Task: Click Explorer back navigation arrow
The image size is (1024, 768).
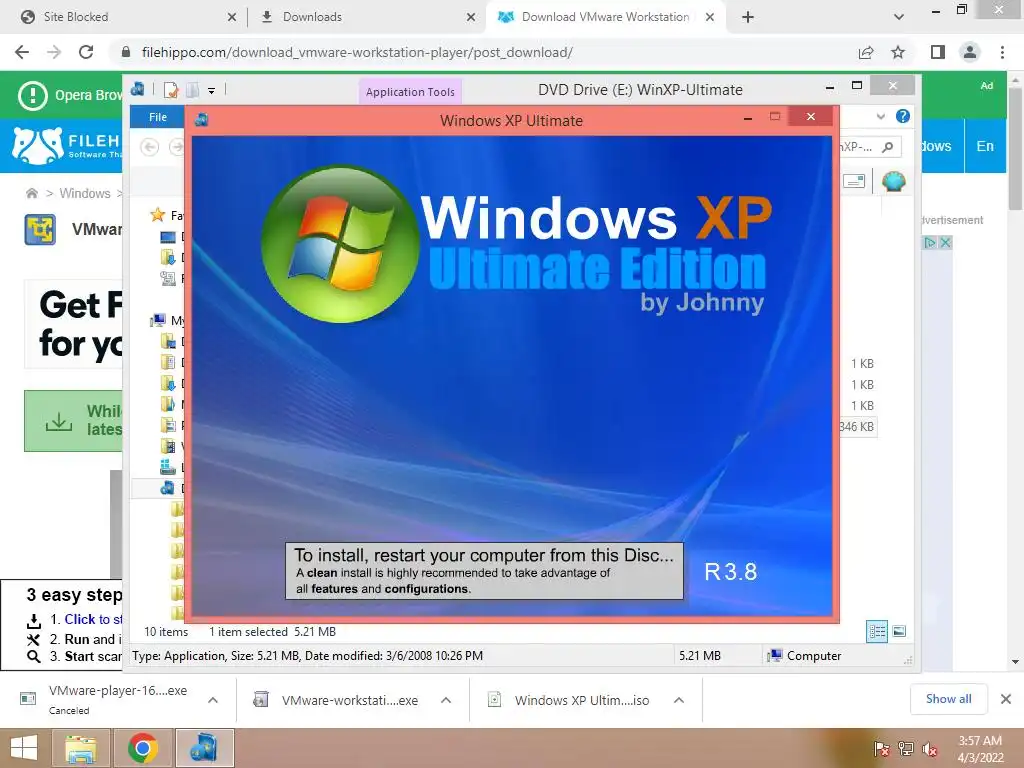Action: pyautogui.click(x=150, y=147)
